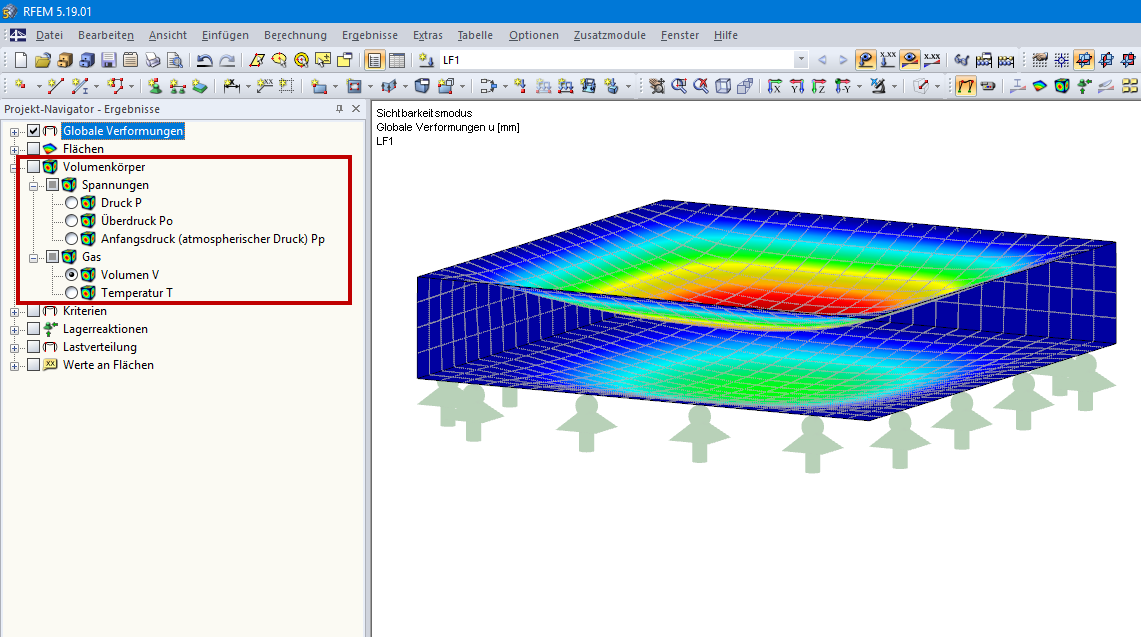Click the New Model icon

[20, 60]
